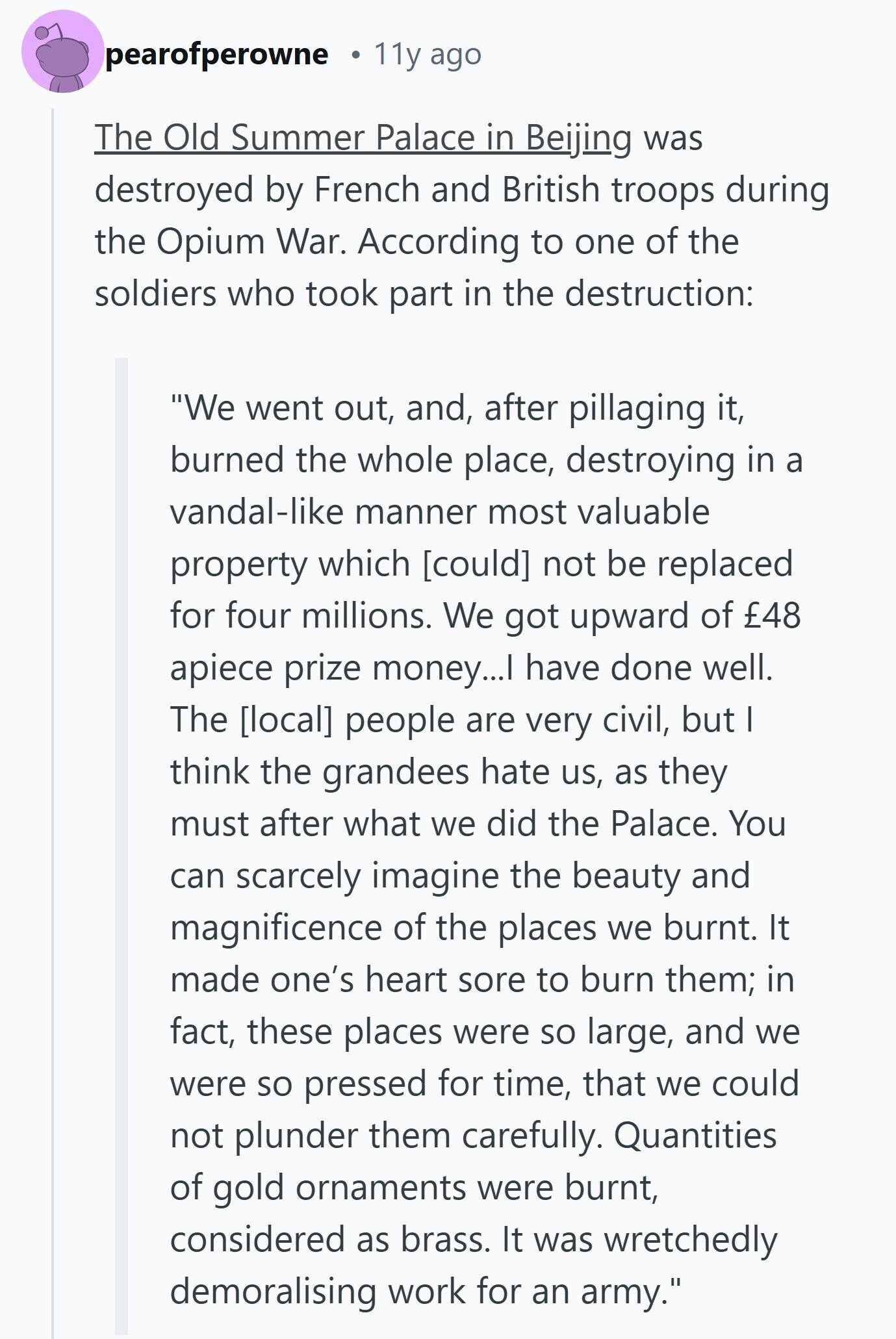Open "The Old Summer Palace in Beijing" link

363,138
